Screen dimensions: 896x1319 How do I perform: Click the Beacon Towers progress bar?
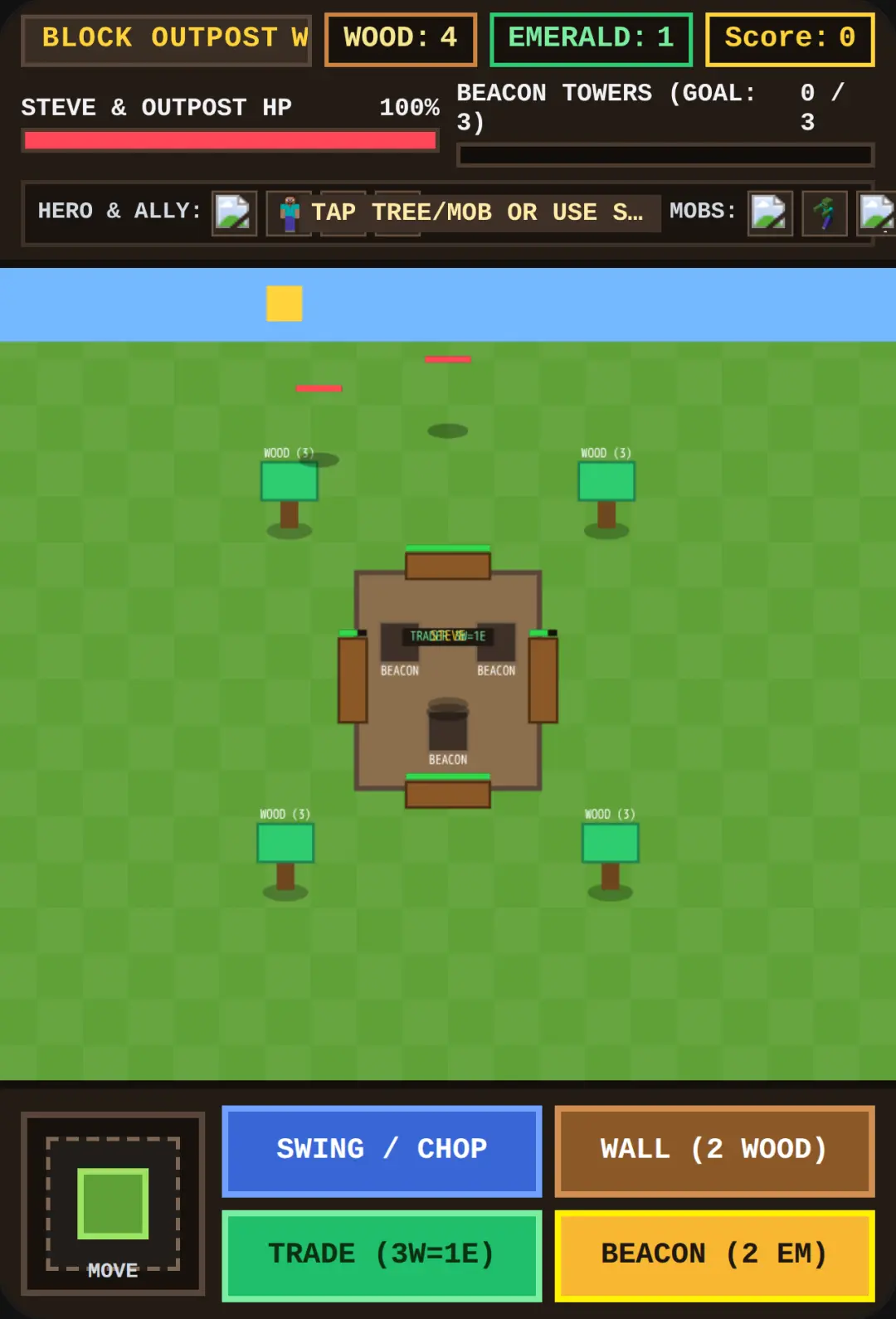coord(665,155)
